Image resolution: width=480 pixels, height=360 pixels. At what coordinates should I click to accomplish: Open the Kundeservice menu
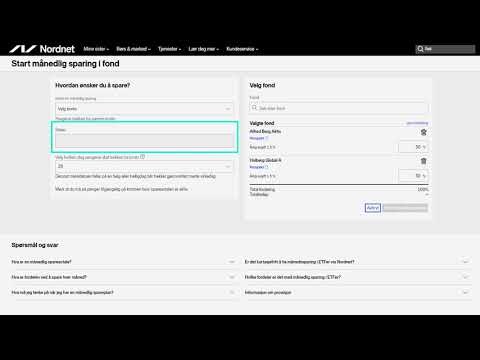(x=242, y=49)
